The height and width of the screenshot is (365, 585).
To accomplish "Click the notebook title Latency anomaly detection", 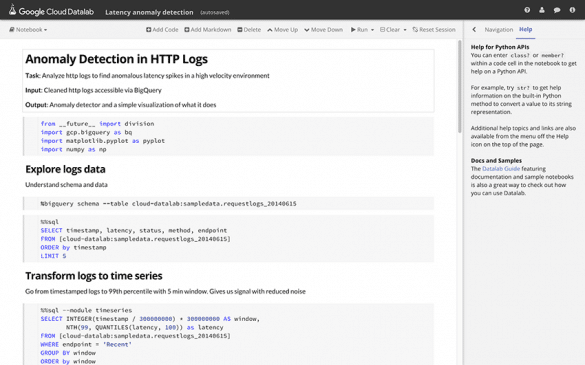I will 149,12.
